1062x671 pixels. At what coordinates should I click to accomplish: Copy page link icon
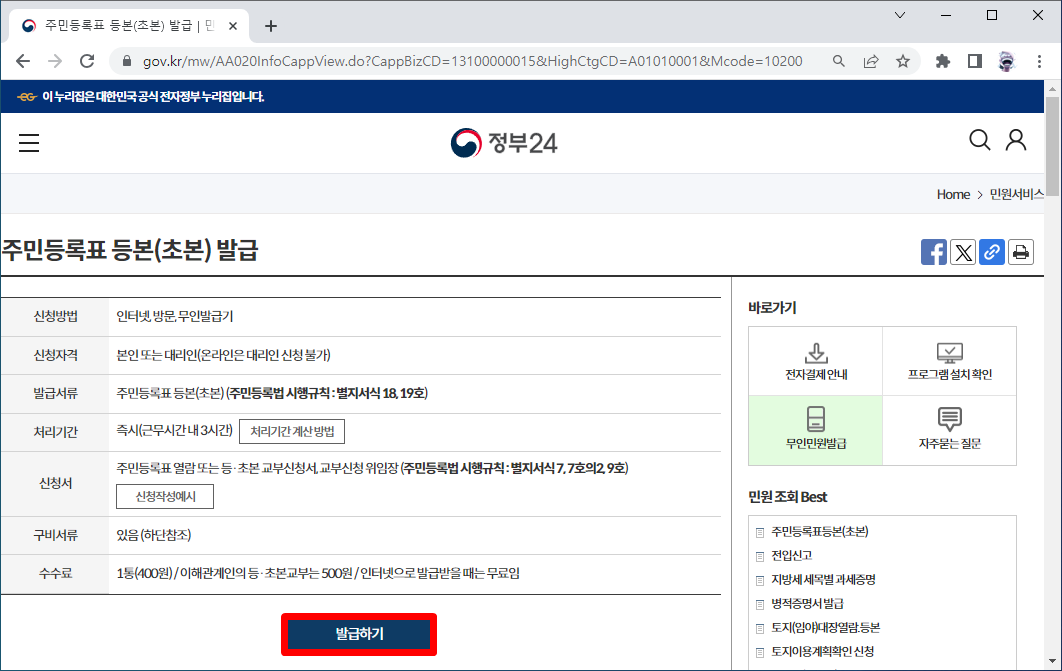[992, 253]
